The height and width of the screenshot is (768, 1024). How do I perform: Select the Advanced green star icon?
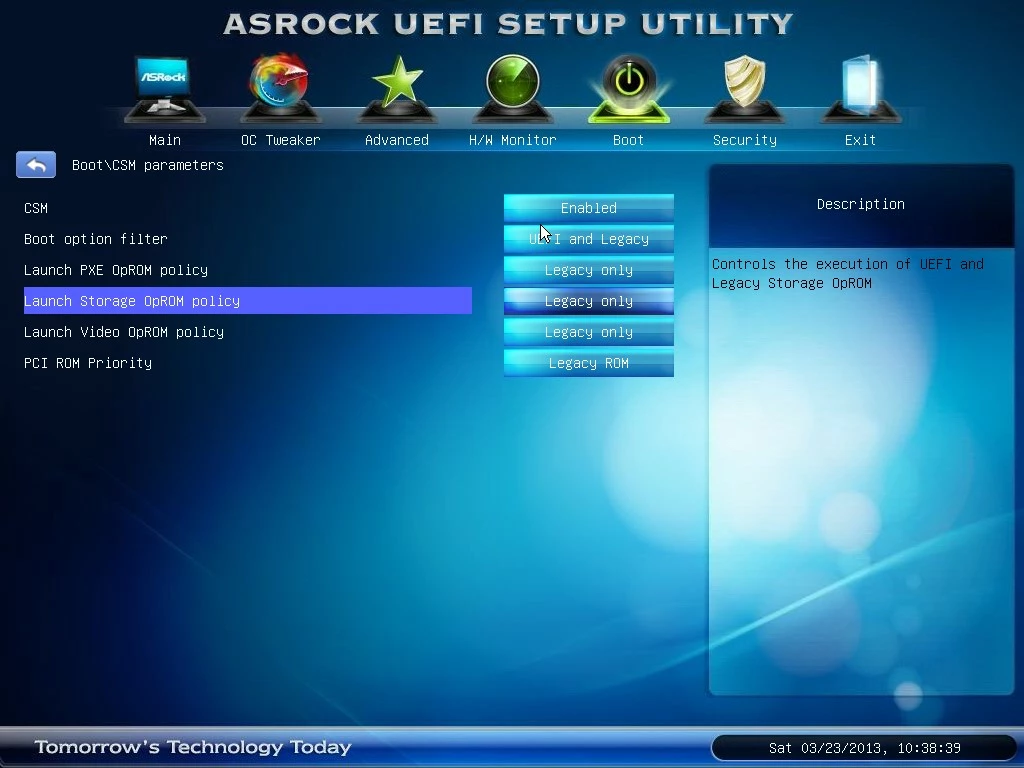(x=397, y=88)
